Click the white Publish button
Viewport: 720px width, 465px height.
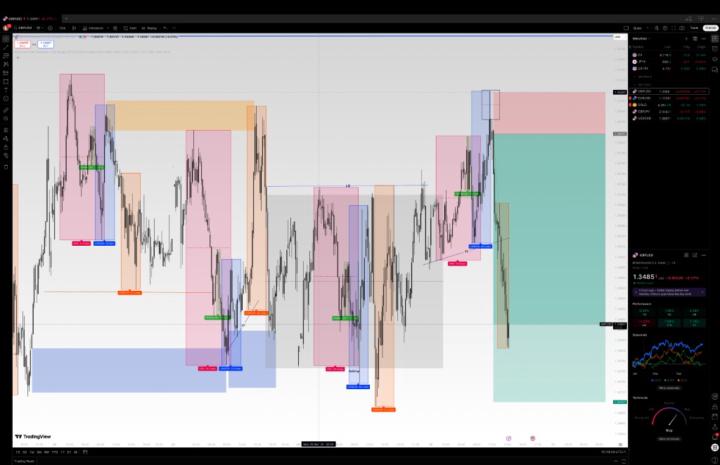coord(710,28)
